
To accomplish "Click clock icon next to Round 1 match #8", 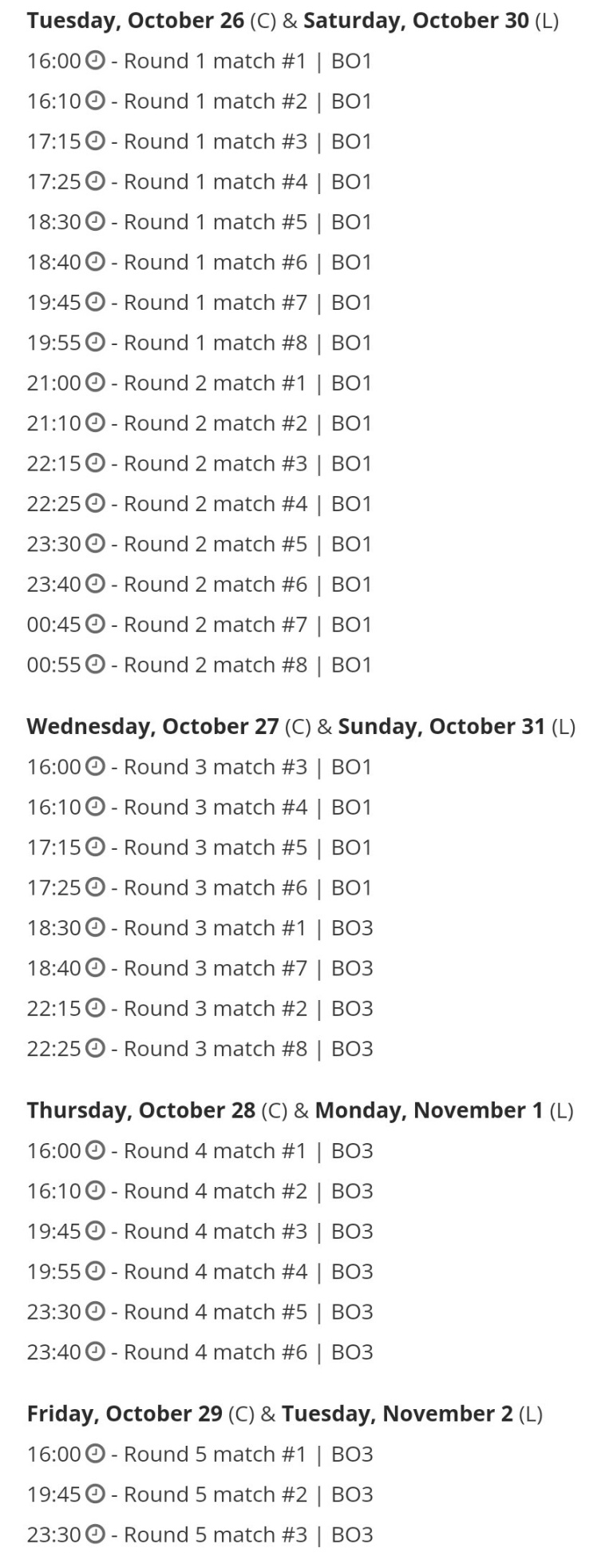I will pos(95,342).
